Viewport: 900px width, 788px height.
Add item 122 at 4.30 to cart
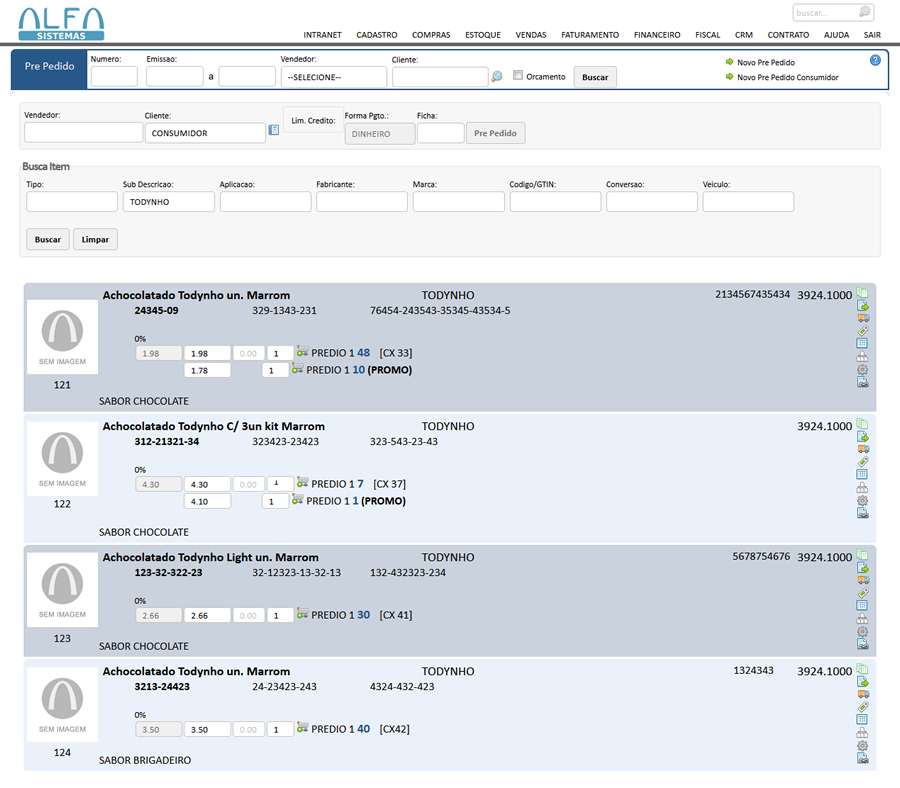coord(302,483)
